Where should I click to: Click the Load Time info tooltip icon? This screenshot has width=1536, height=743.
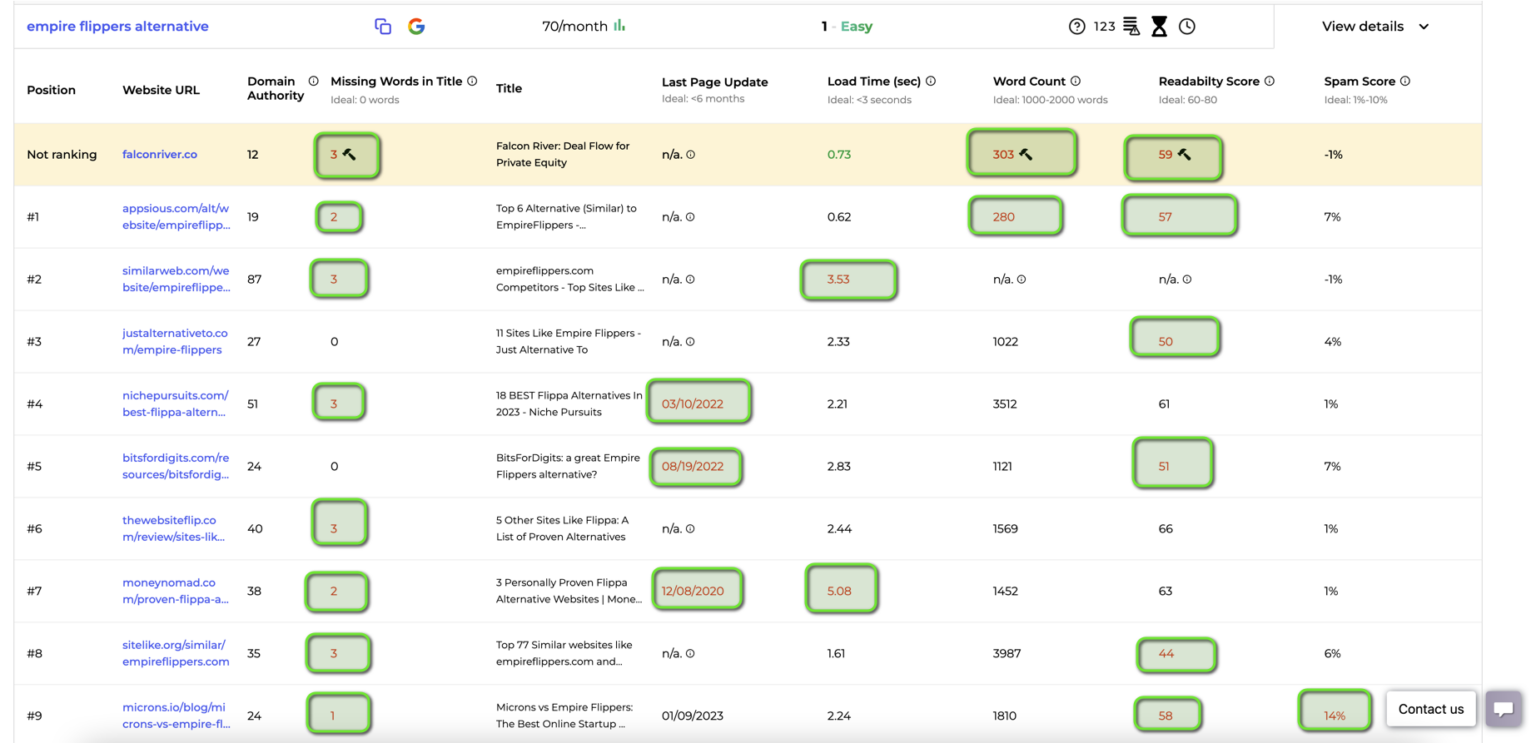coord(931,81)
